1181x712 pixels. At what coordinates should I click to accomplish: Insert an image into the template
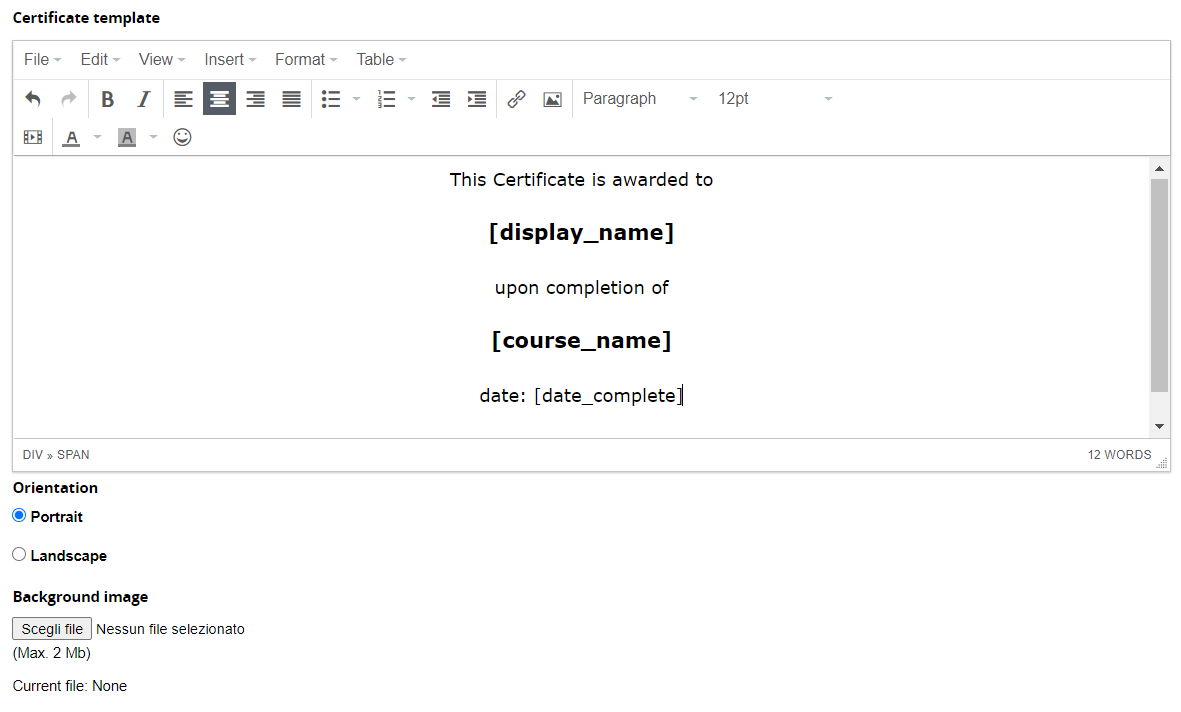(552, 98)
